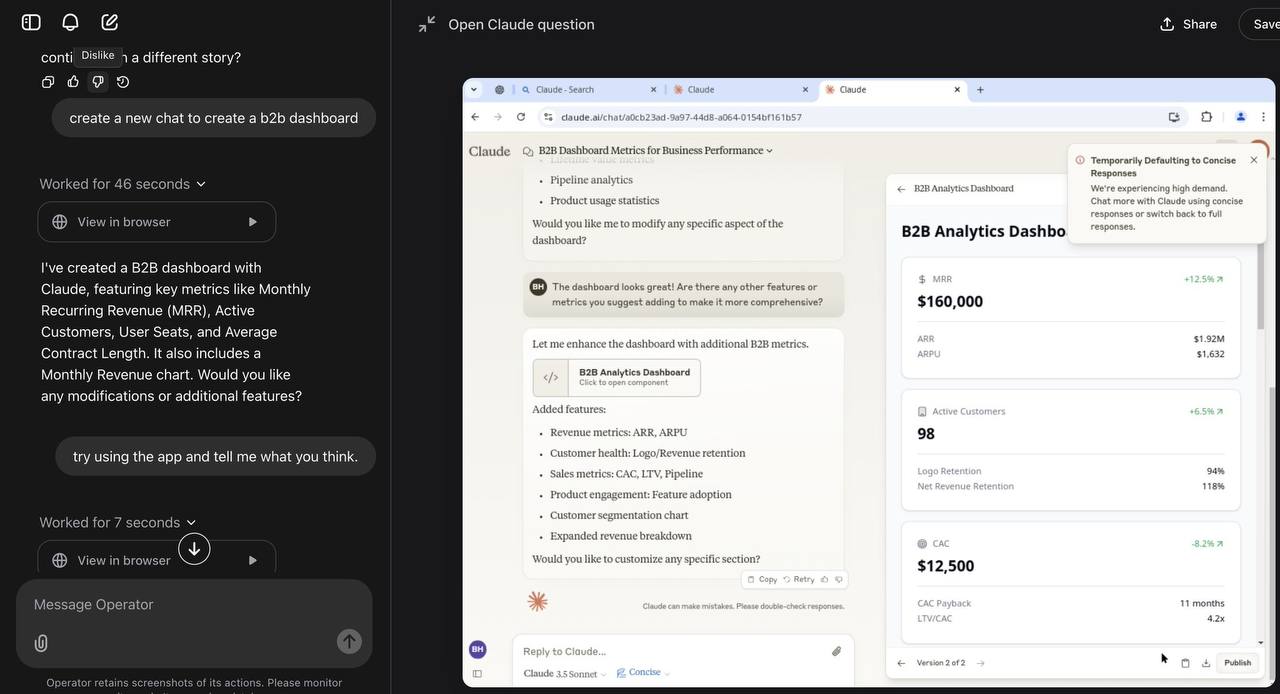Open the Claude 3.5 Sonnet model dropdown
The width and height of the screenshot is (1280, 694).
click(x=567, y=674)
